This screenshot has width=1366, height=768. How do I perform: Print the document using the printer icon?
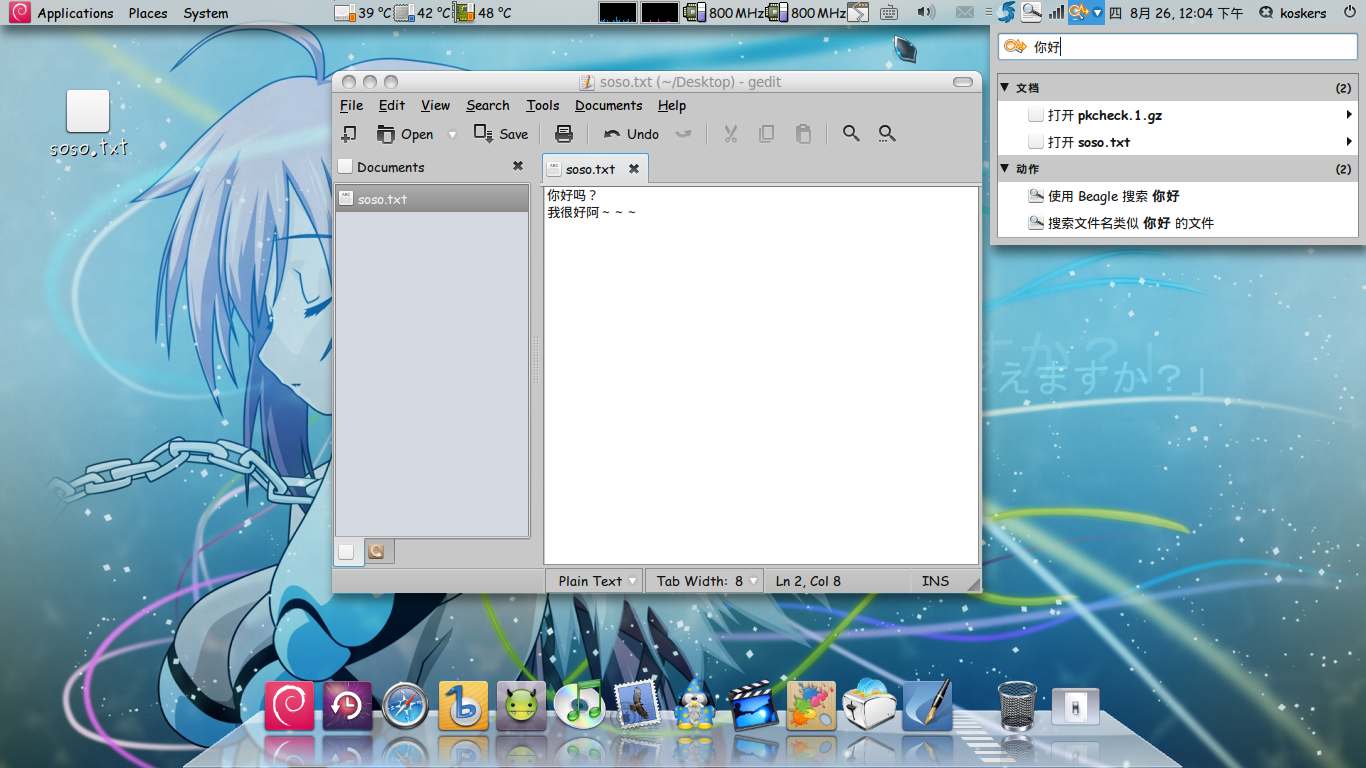click(564, 134)
